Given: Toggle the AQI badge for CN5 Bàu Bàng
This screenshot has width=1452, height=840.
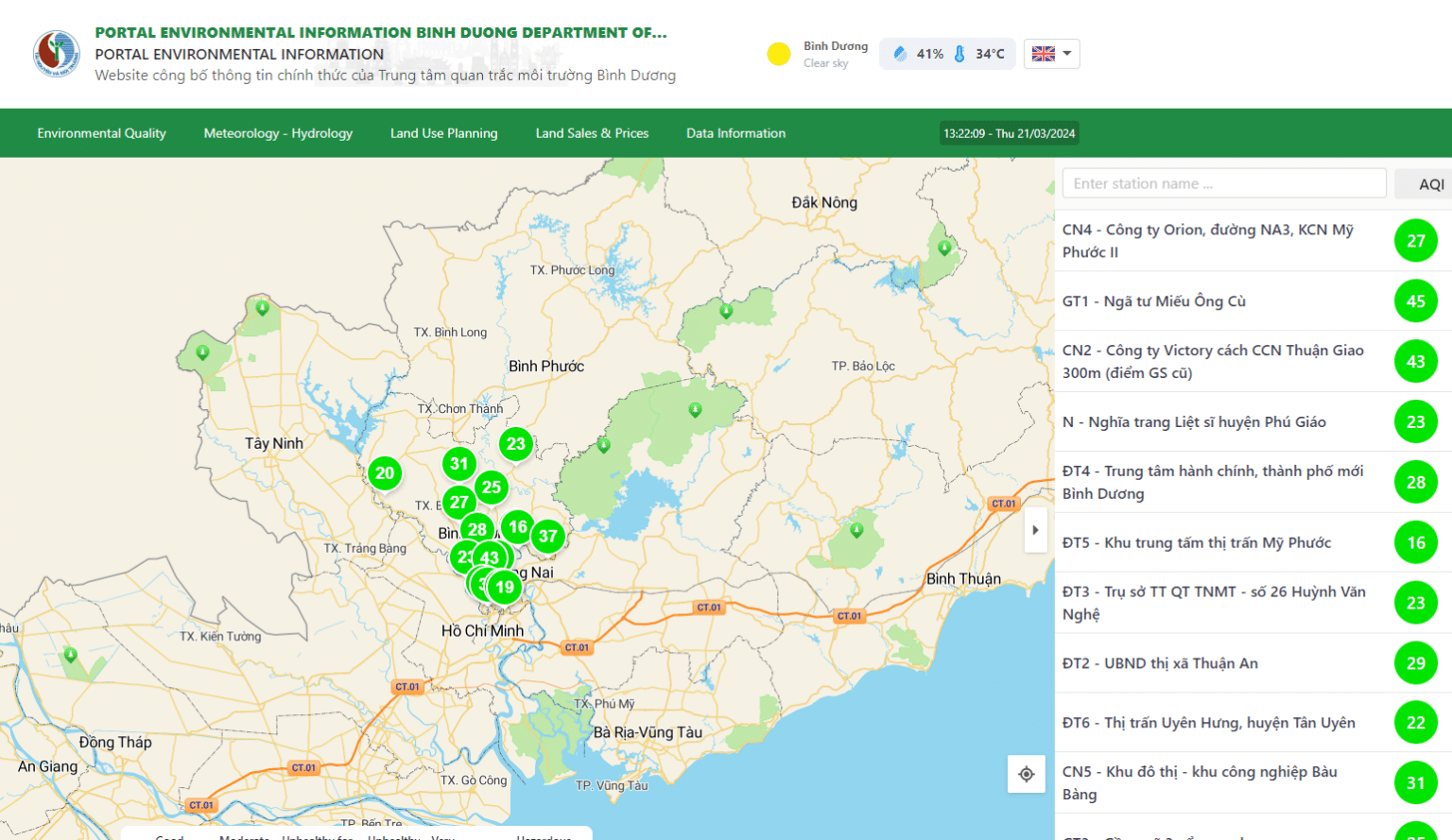Looking at the screenshot, I should (1415, 782).
